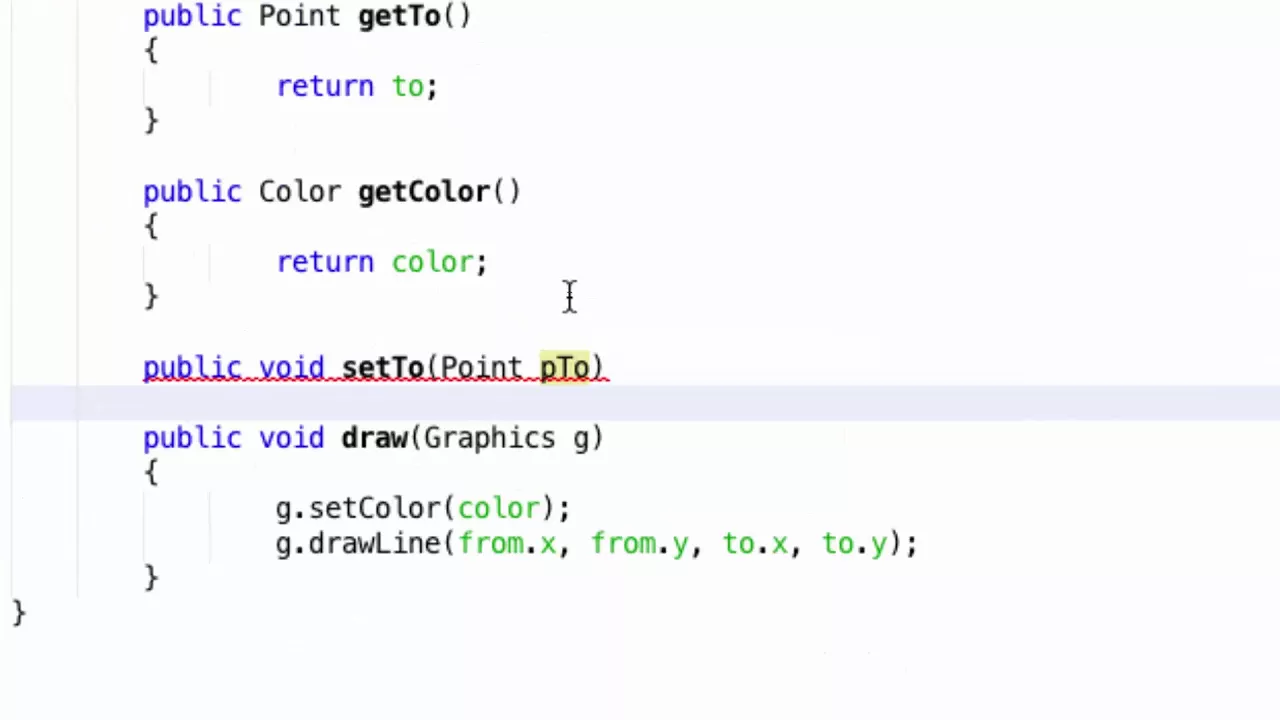The width and height of the screenshot is (1280, 720).
Task: Click the setTo method name
Action: click(383, 368)
